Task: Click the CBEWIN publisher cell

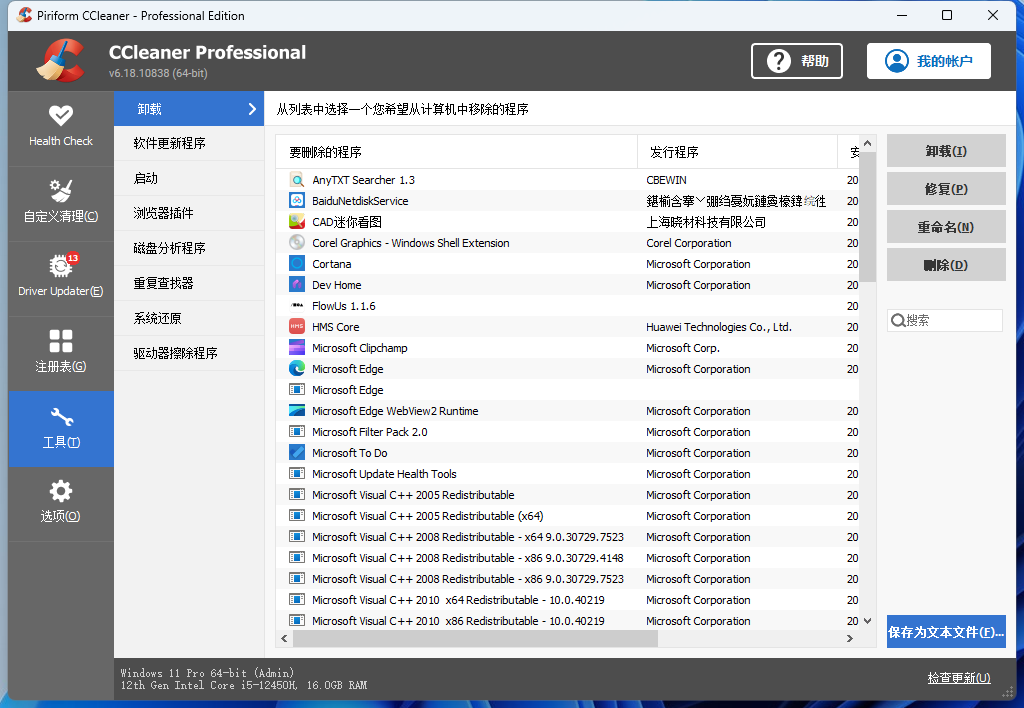Action: coord(666,180)
